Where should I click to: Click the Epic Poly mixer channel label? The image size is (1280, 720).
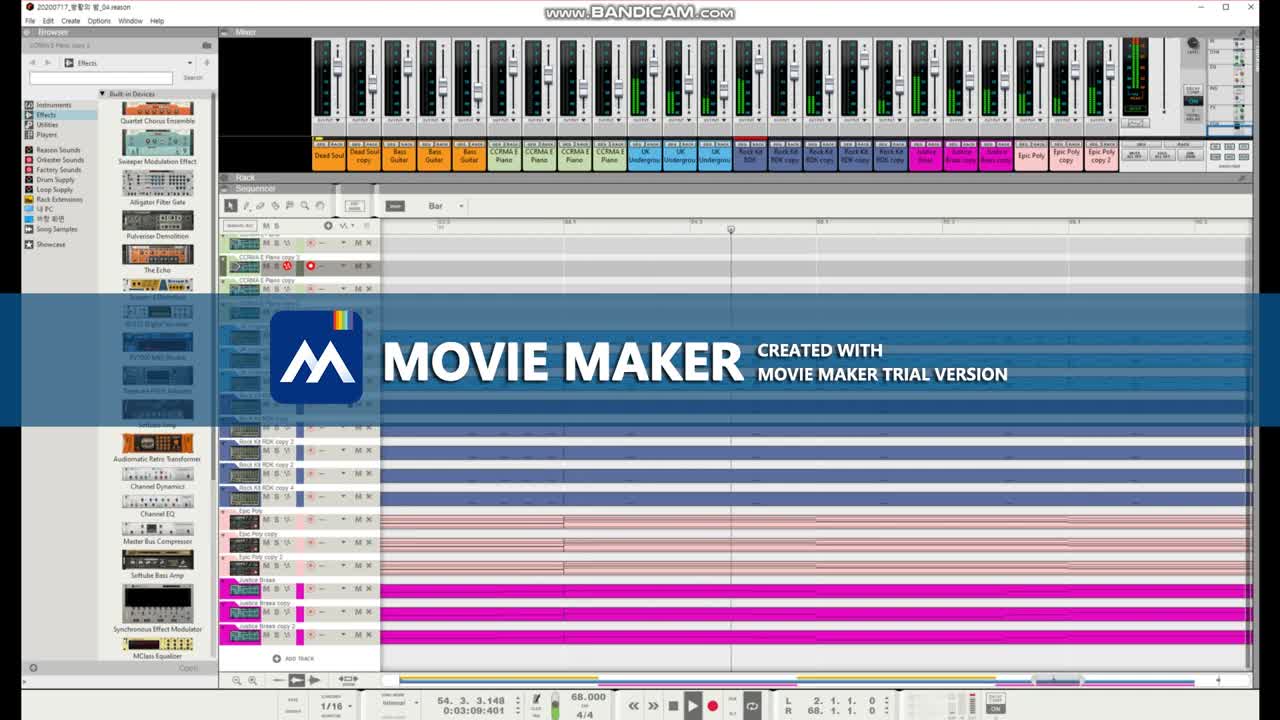pos(1031,156)
